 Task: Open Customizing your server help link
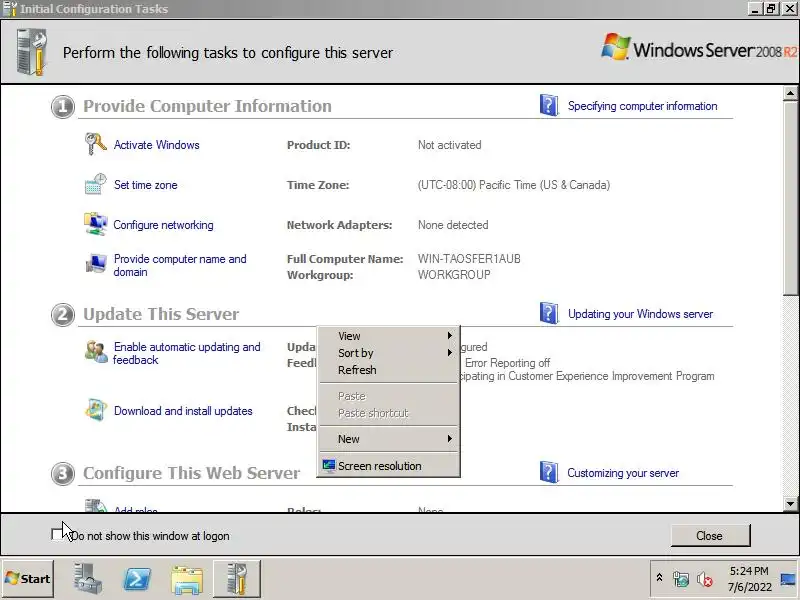click(623, 473)
